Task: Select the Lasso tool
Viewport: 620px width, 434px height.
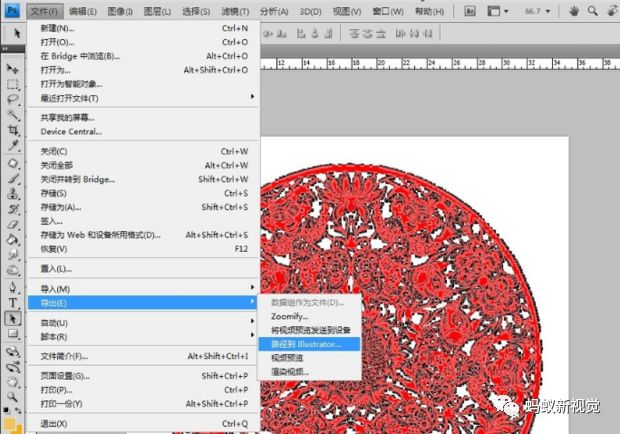Action: tap(13, 99)
